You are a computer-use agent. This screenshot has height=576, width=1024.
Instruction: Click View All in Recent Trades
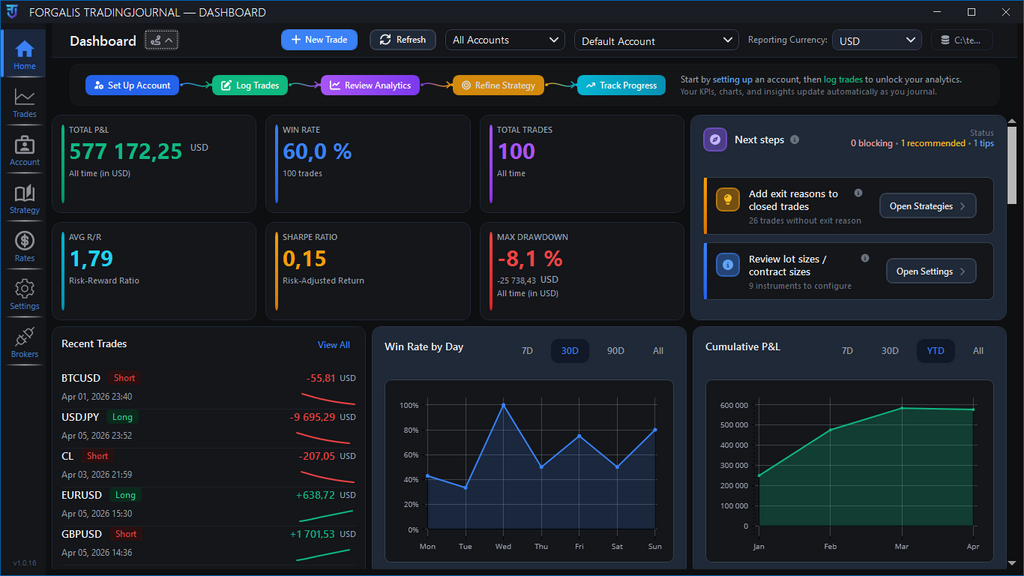coord(333,345)
